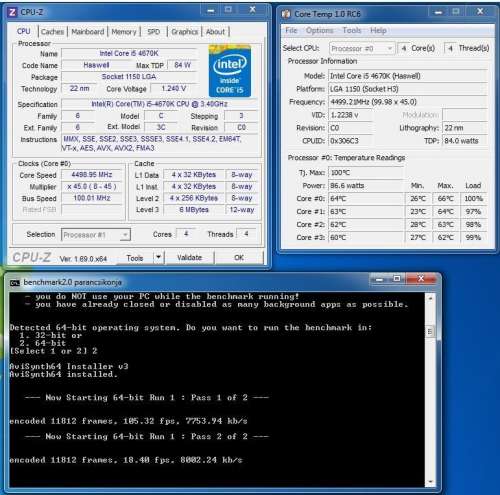This screenshot has width=500, height=495.
Task: Click the Validate button in CPU-Z
Action: [189, 258]
